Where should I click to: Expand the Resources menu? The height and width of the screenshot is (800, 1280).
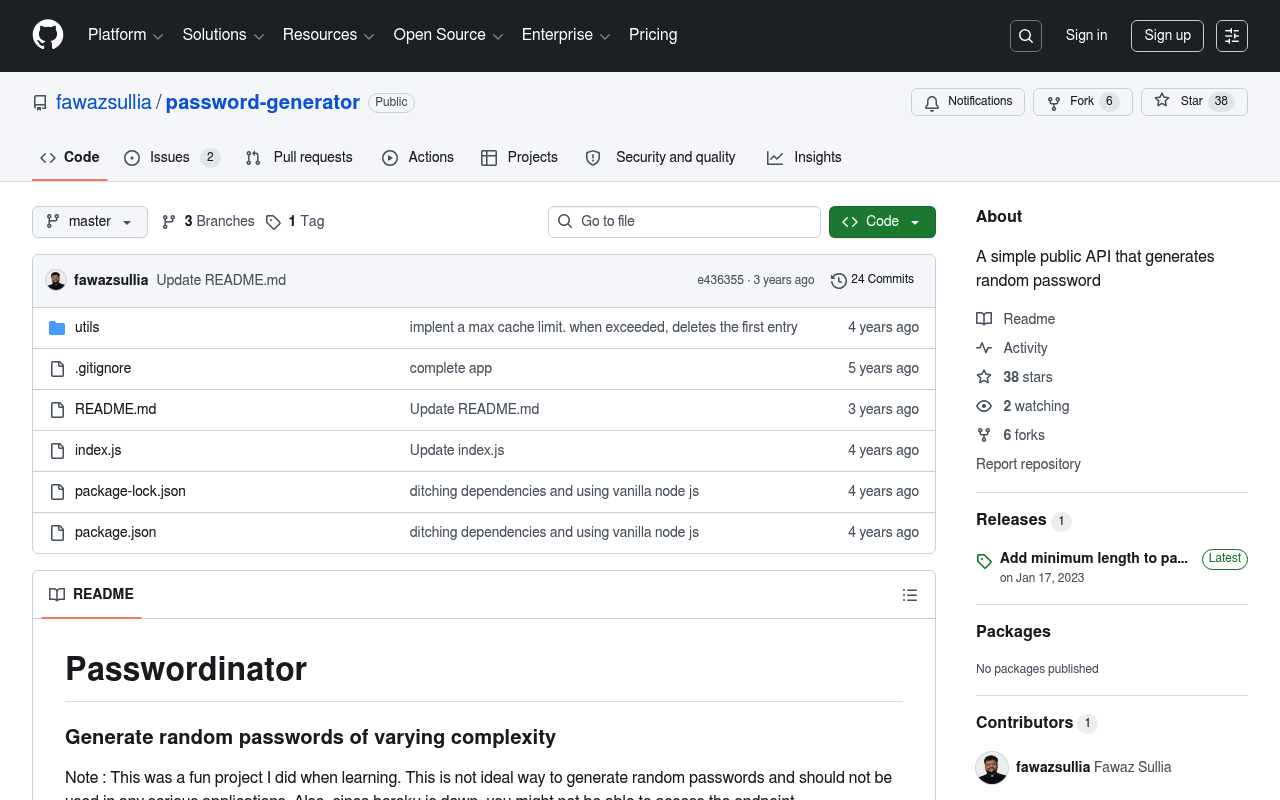pos(328,35)
